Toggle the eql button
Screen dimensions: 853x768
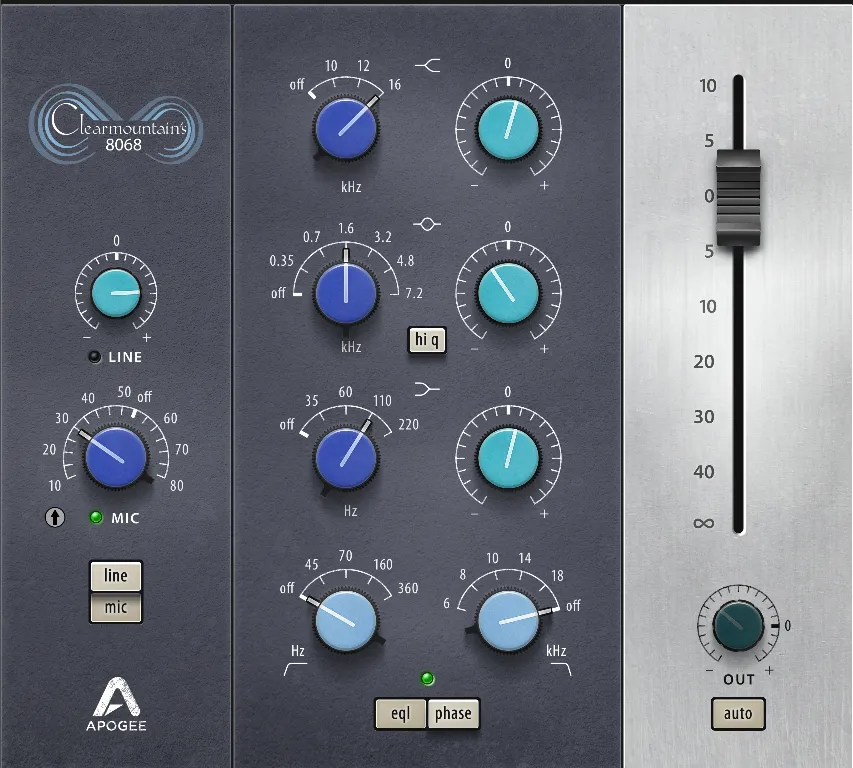coord(400,714)
